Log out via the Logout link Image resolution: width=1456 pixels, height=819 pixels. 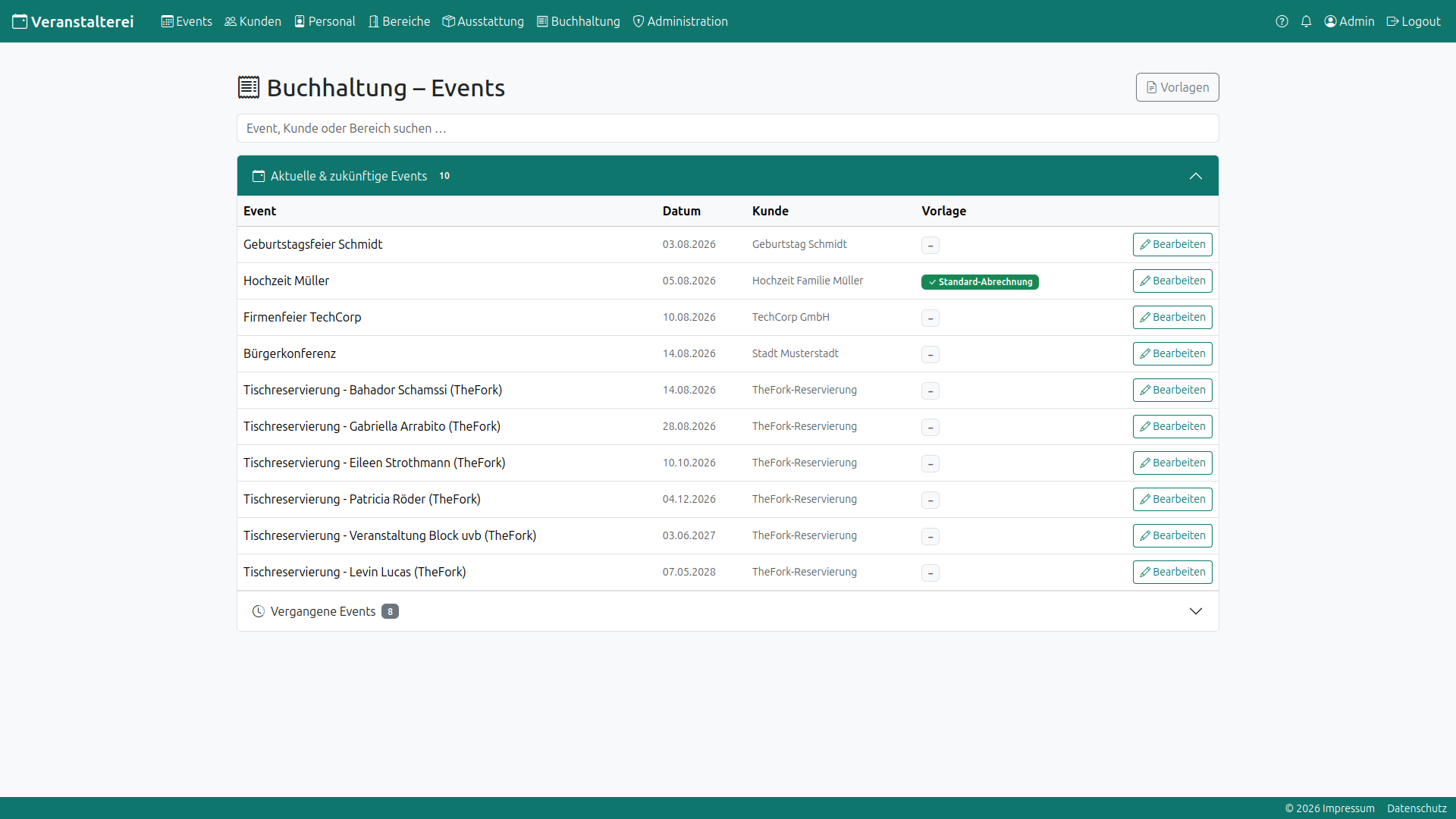tap(1414, 21)
